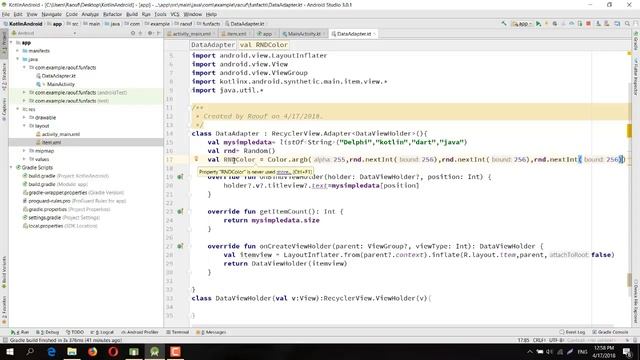The height and width of the screenshot is (360, 640).
Task: Click the src breadcrumb in navigation bar
Action: pyautogui.click(x=73, y=24)
